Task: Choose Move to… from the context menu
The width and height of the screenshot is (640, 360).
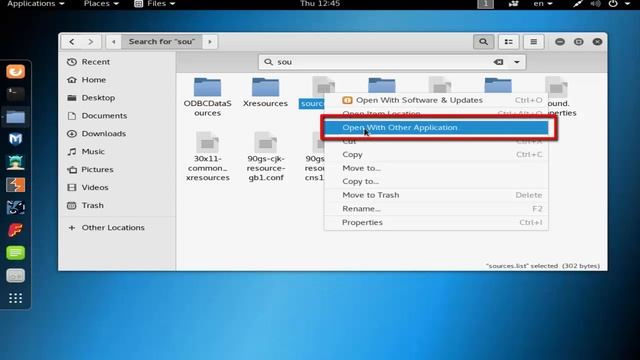Action: 436,168
